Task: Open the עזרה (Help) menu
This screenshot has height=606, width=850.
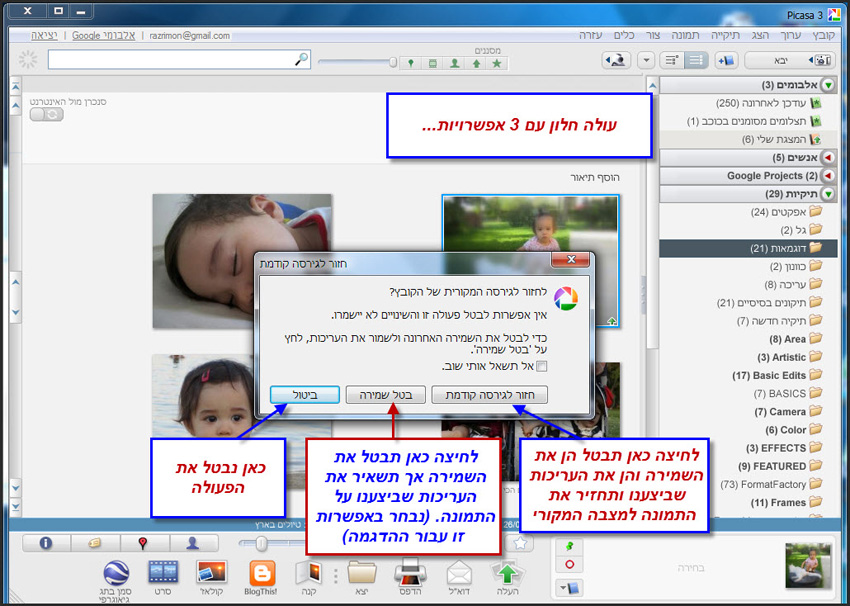Action: point(590,35)
